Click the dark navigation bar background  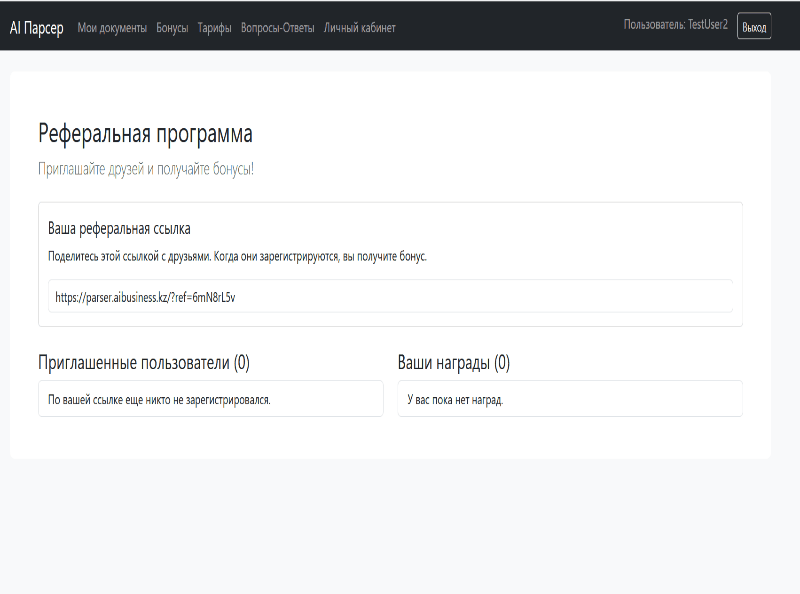pyautogui.click(x=500, y=27)
